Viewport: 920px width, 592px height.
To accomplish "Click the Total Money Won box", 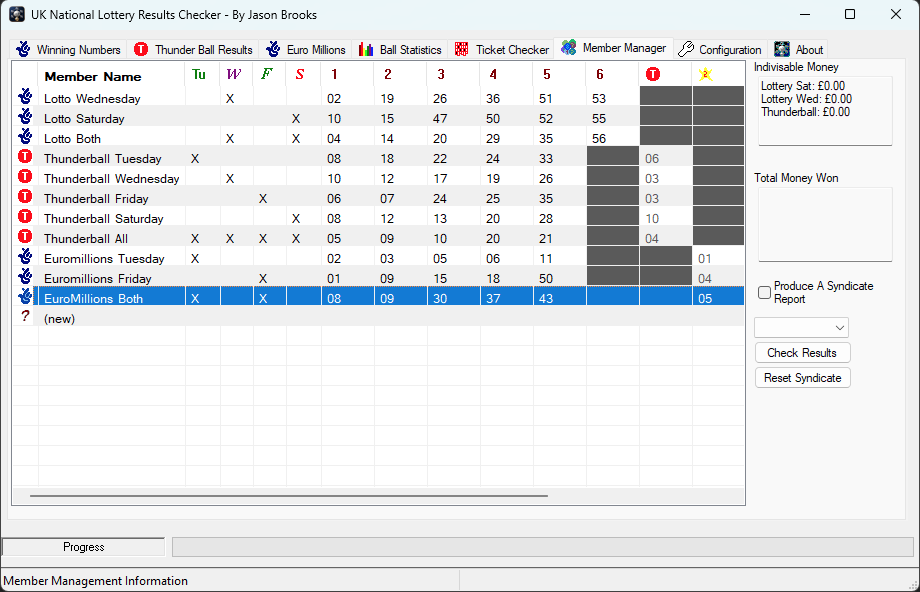I will [x=825, y=224].
